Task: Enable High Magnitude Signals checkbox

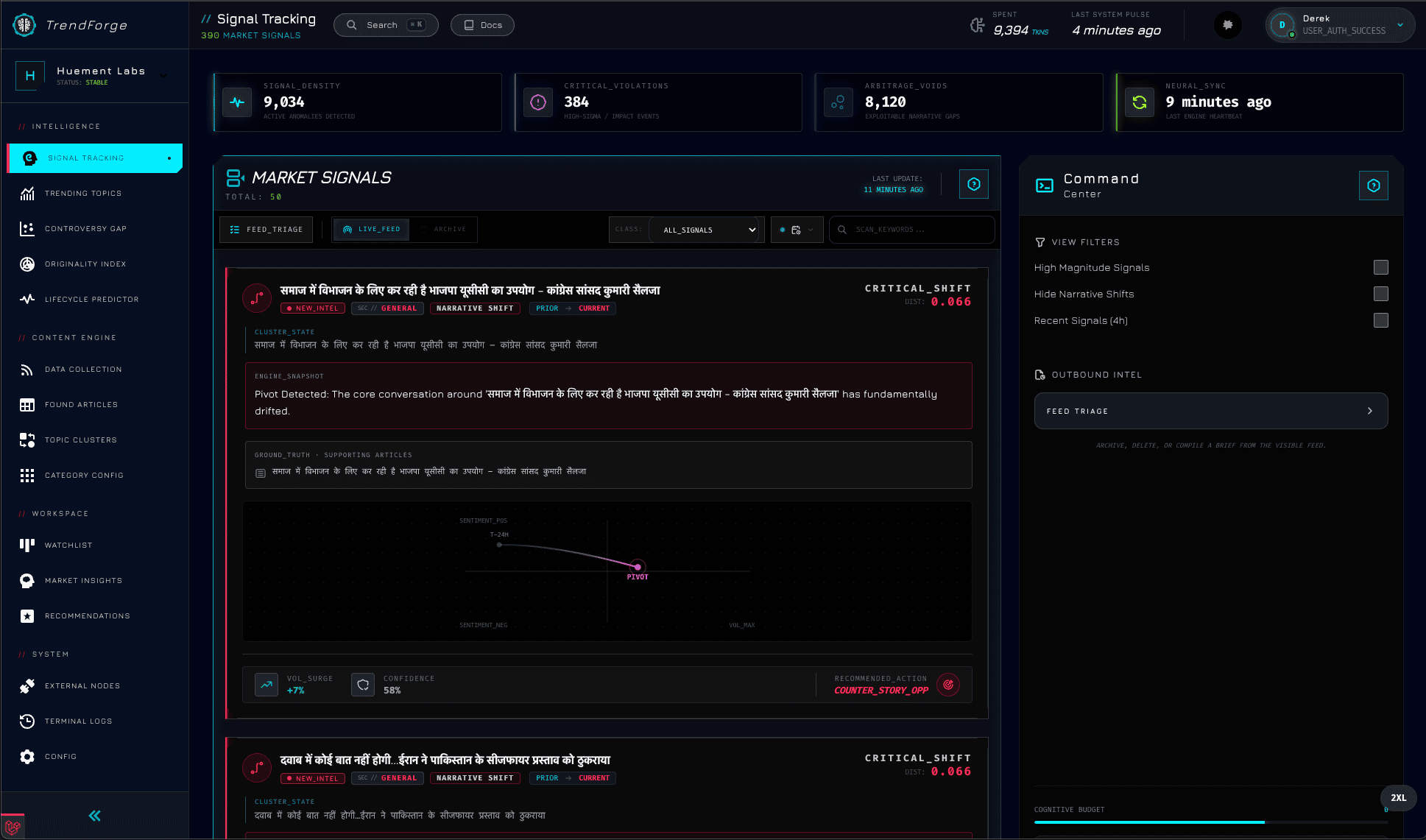Action: point(1381,267)
